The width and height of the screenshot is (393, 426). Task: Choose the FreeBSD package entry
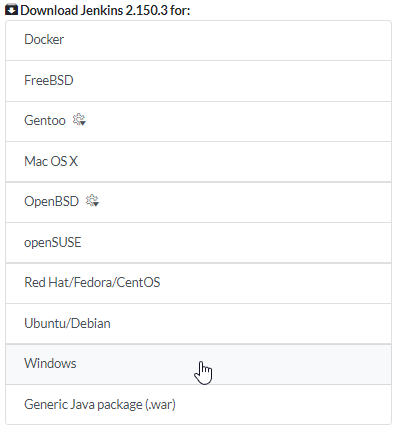click(x=198, y=81)
